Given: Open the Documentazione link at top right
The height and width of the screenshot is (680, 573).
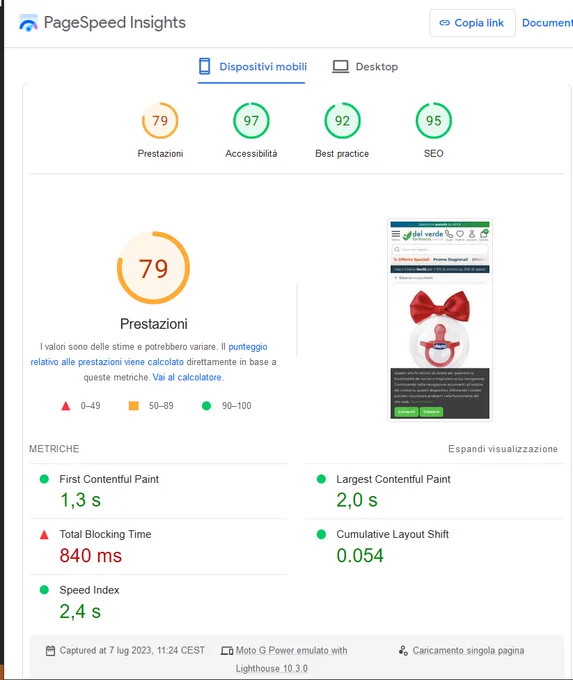Looking at the screenshot, I should pos(547,23).
